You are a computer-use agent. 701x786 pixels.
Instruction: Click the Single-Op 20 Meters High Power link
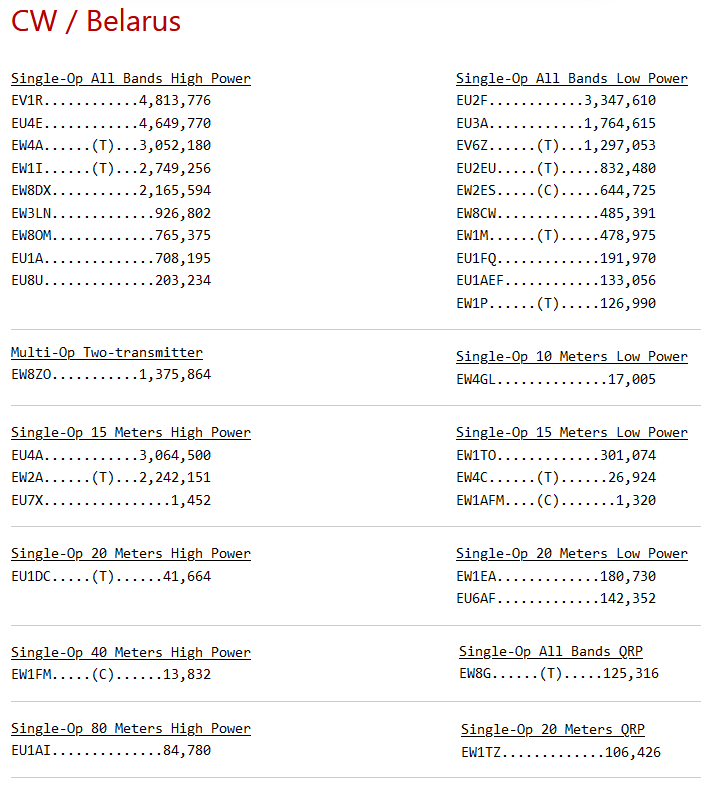click(130, 553)
